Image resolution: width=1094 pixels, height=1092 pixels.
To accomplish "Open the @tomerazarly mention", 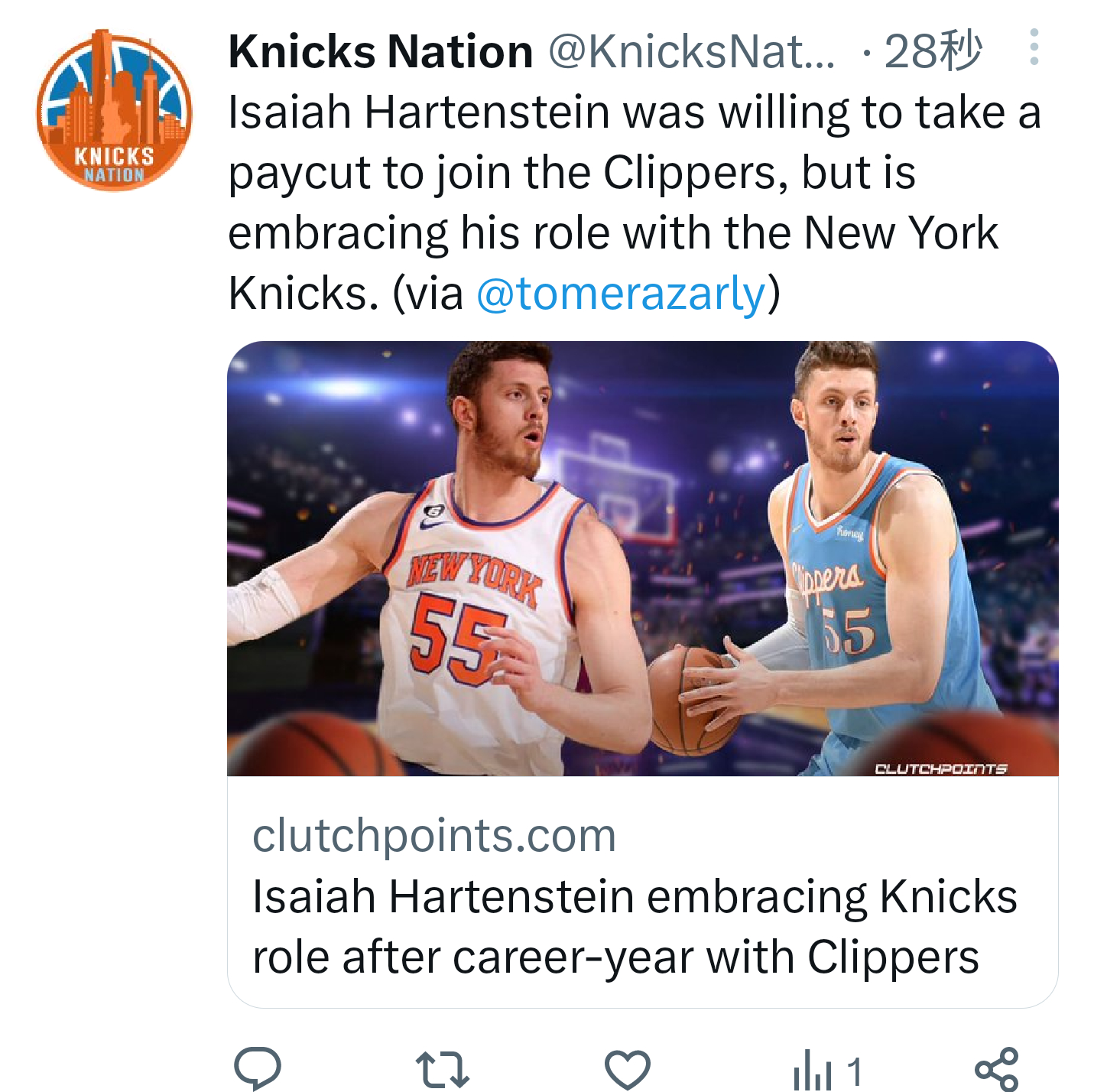I will (x=620, y=294).
